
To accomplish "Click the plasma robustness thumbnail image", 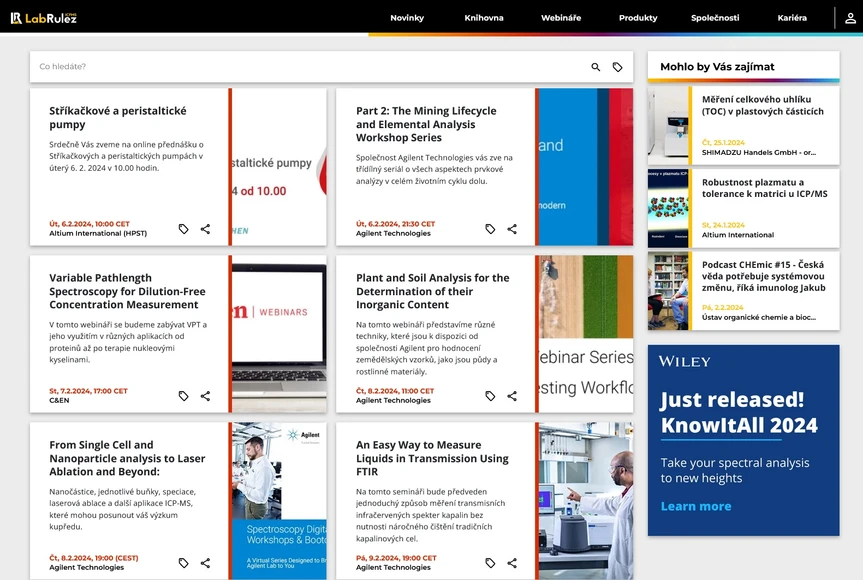I will click(x=668, y=209).
